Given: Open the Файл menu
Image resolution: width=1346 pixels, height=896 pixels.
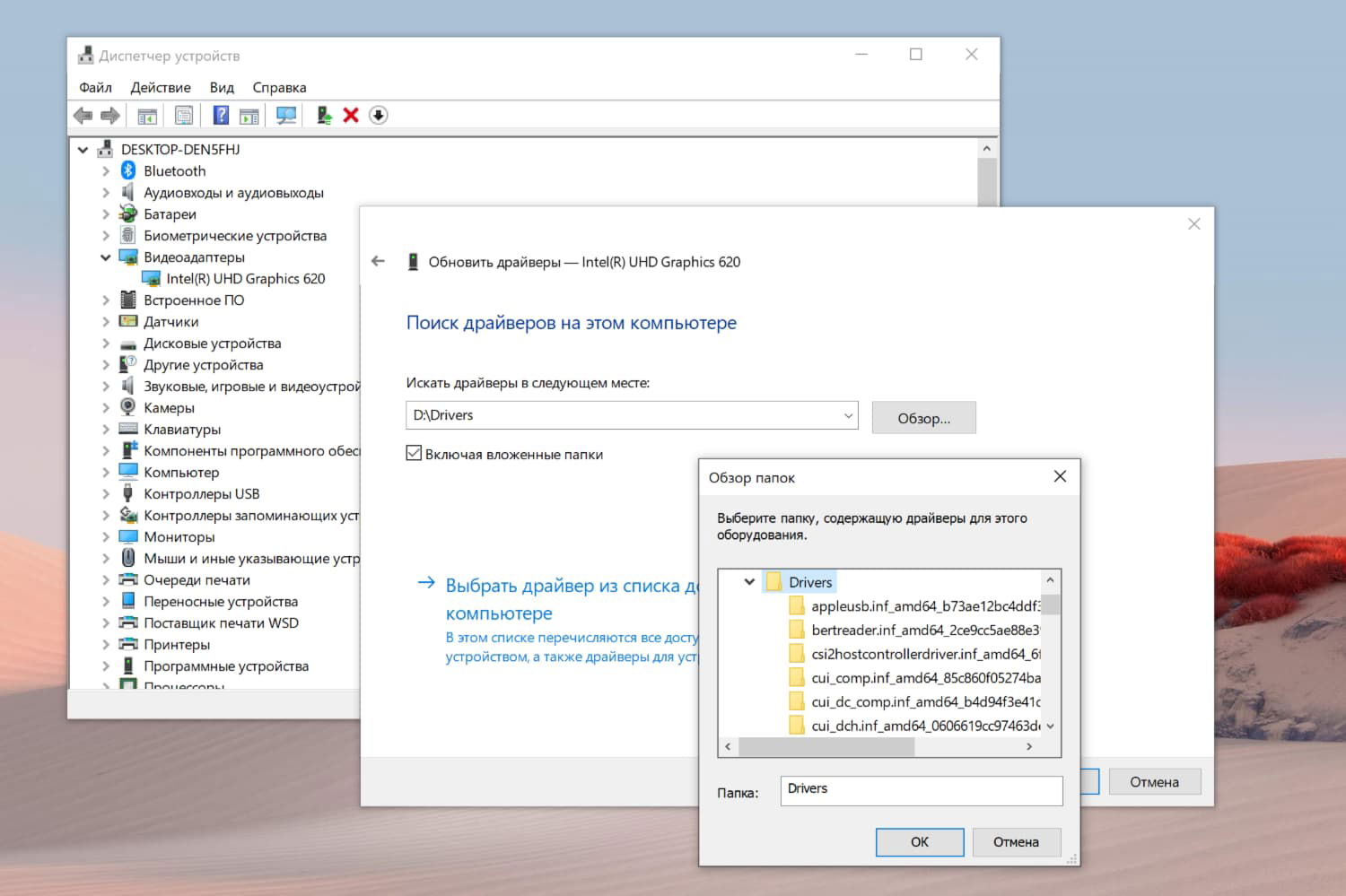Looking at the screenshot, I should [95, 87].
